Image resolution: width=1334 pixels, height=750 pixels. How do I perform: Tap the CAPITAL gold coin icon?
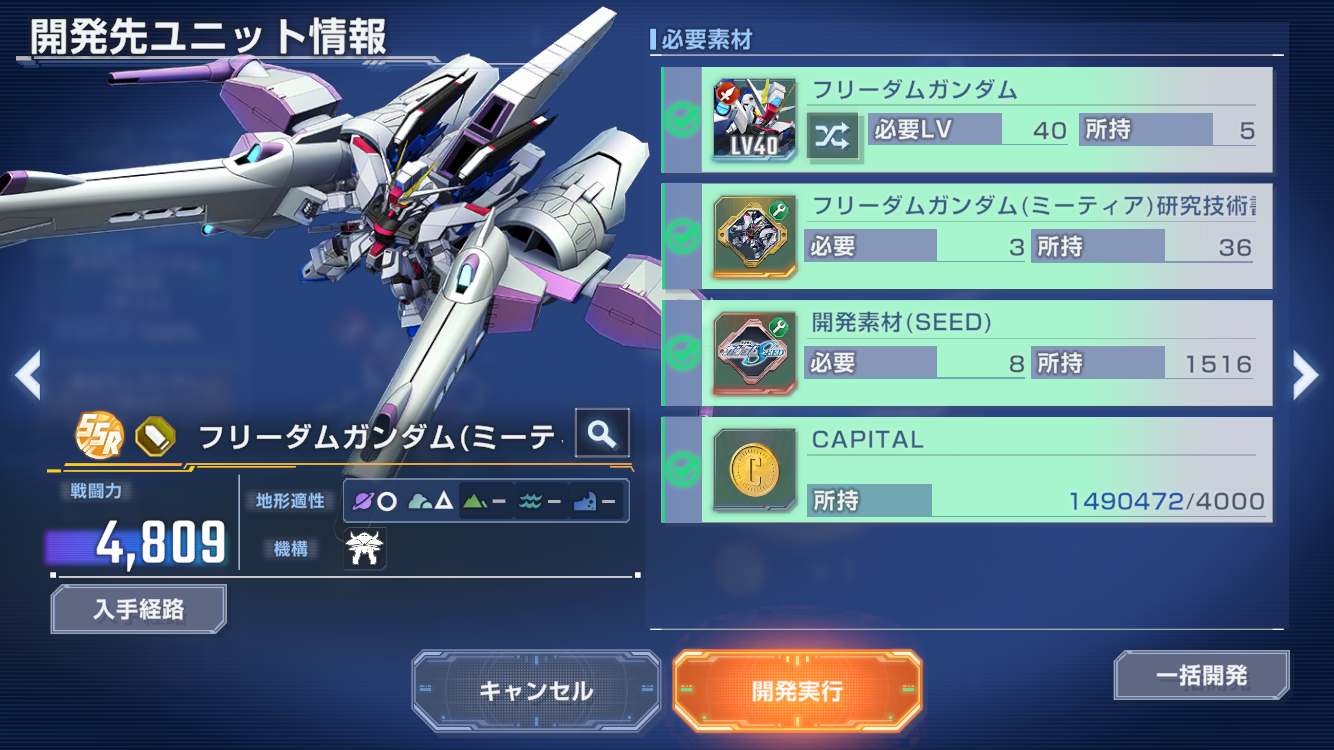click(x=755, y=470)
